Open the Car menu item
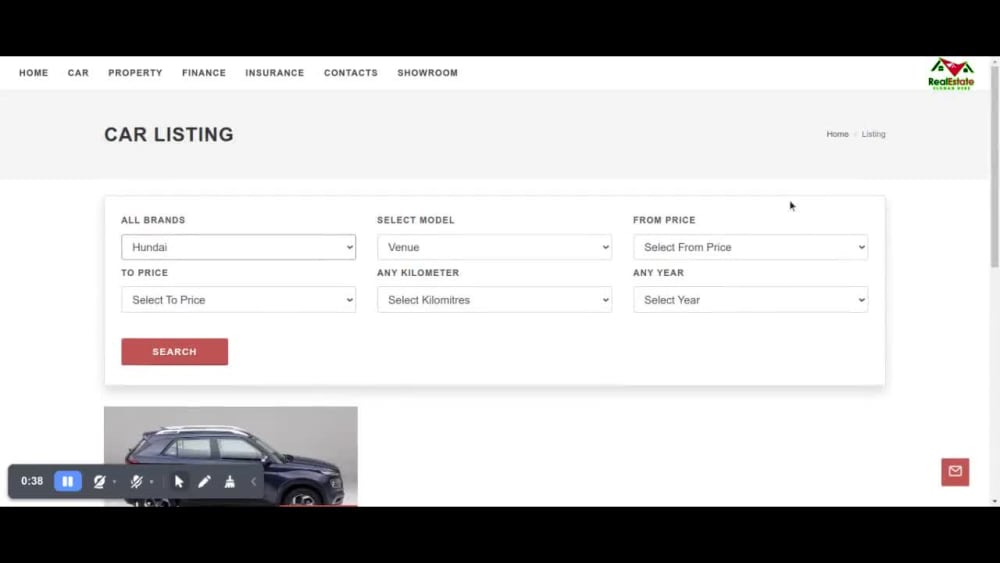Screen dimensions: 1000x563 tap(78, 73)
